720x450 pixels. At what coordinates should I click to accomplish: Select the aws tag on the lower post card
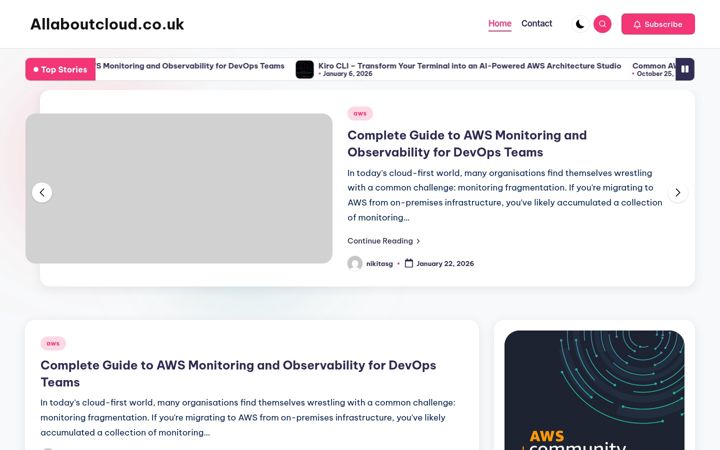(53, 343)
